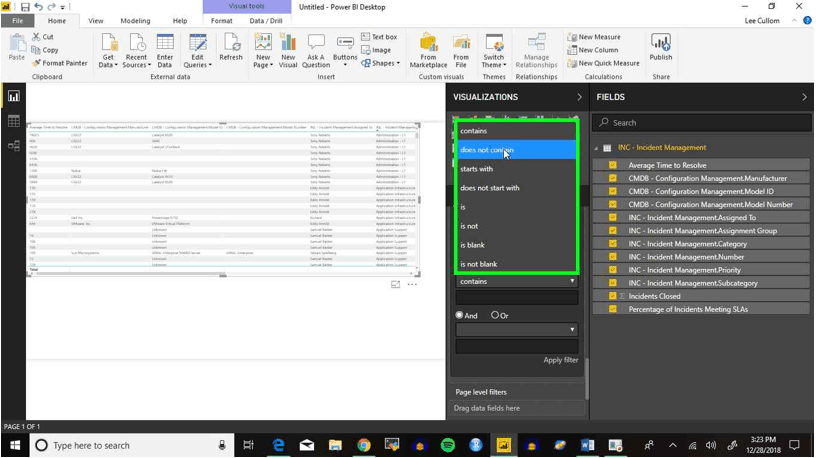816x458 pixels.
Task: Create a New Column
Action: [x=593, y=50]
